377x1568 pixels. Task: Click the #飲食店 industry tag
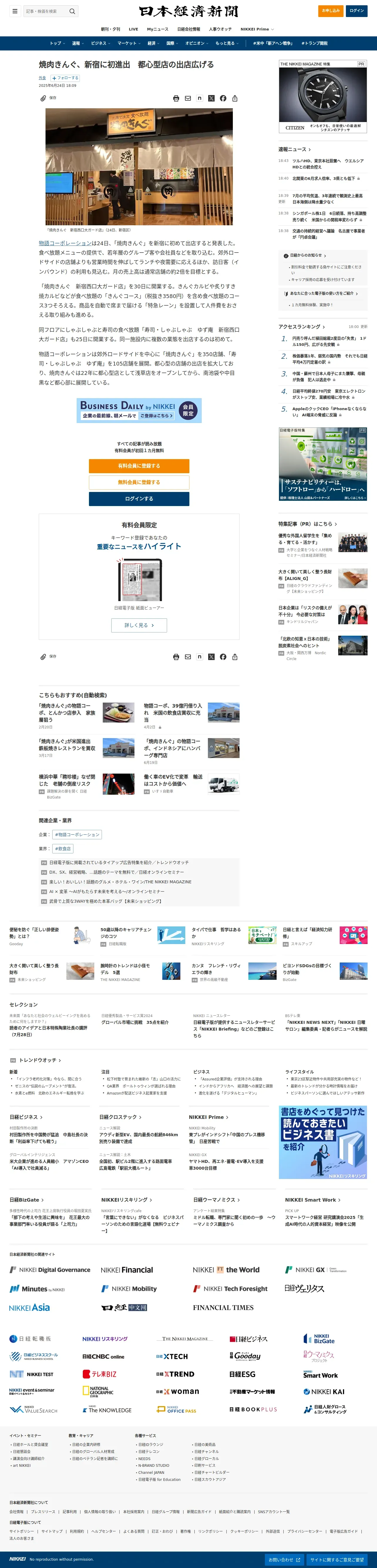click(63, 848)
